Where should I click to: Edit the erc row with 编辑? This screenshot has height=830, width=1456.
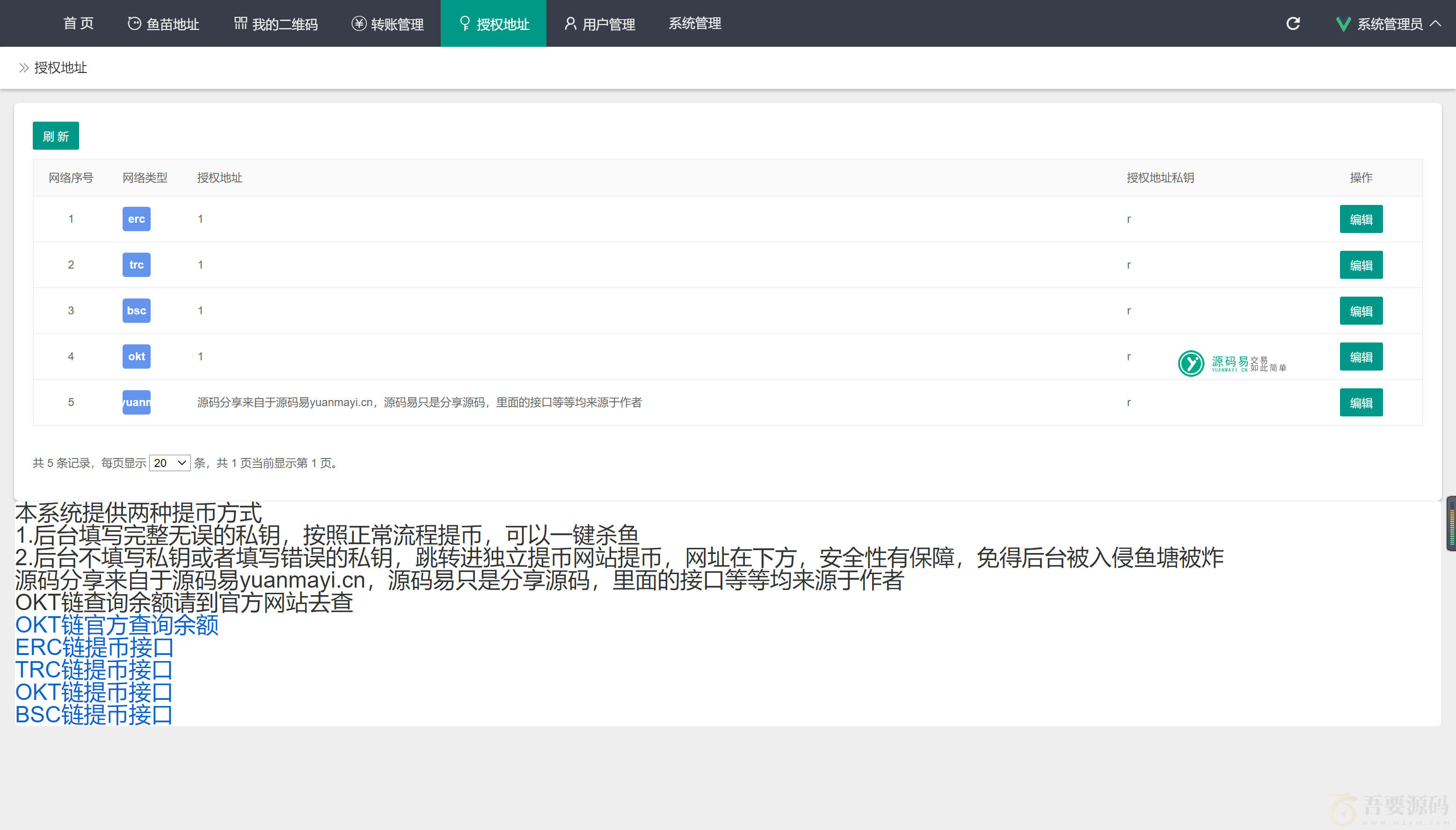pos(1361,219)
